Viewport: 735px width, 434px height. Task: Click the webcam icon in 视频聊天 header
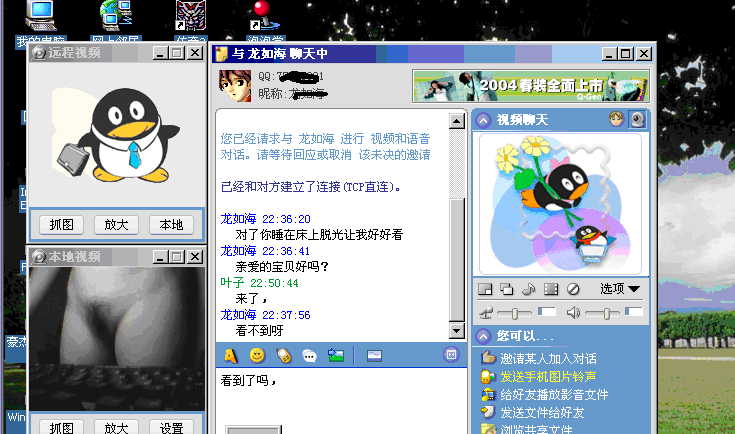637,120
